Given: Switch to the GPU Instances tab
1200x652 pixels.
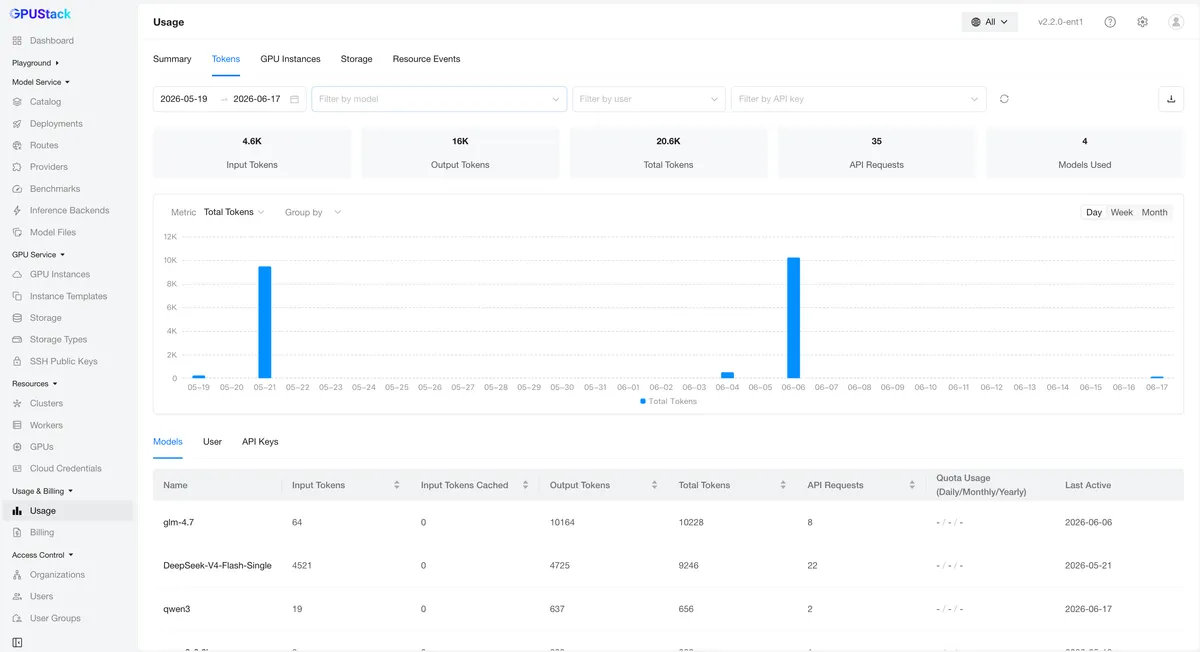Looking at the screenshot, I should tap(290, 59).
